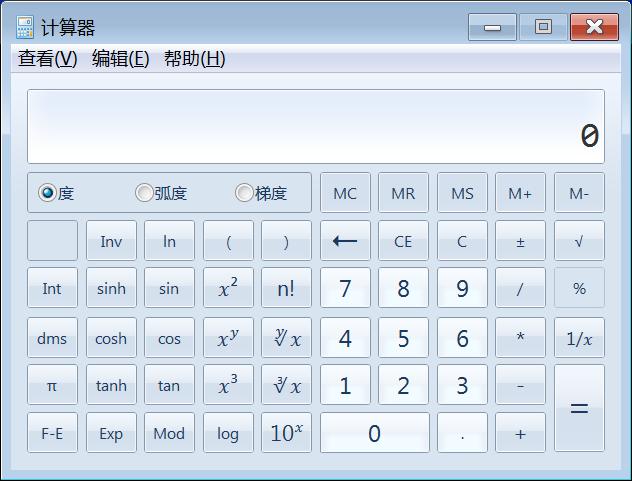Click the √ square root button
Screen dimensions: 632x481
(x=579, y=241)
